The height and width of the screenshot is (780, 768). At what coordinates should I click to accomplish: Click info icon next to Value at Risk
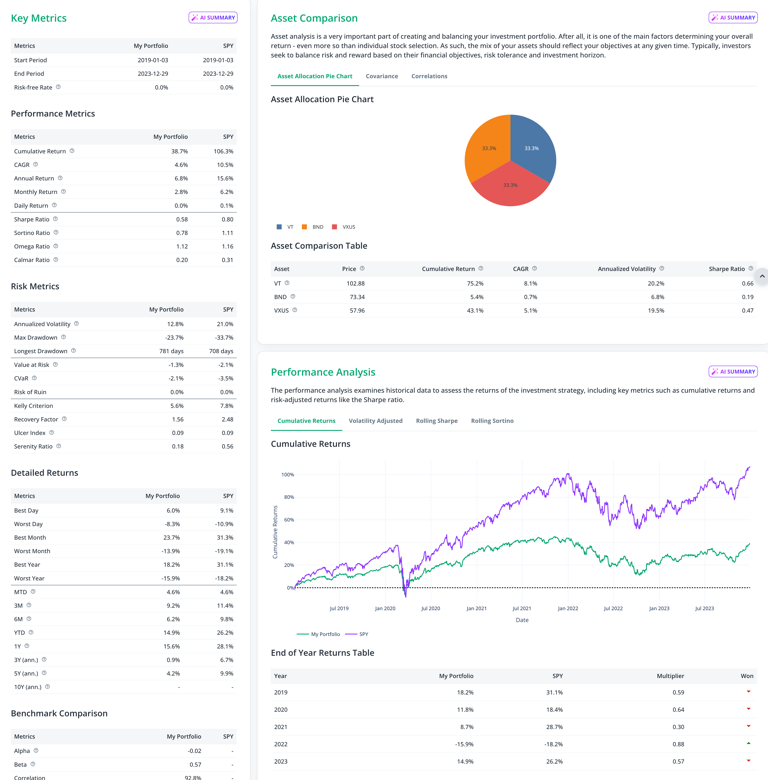[55, 364]
